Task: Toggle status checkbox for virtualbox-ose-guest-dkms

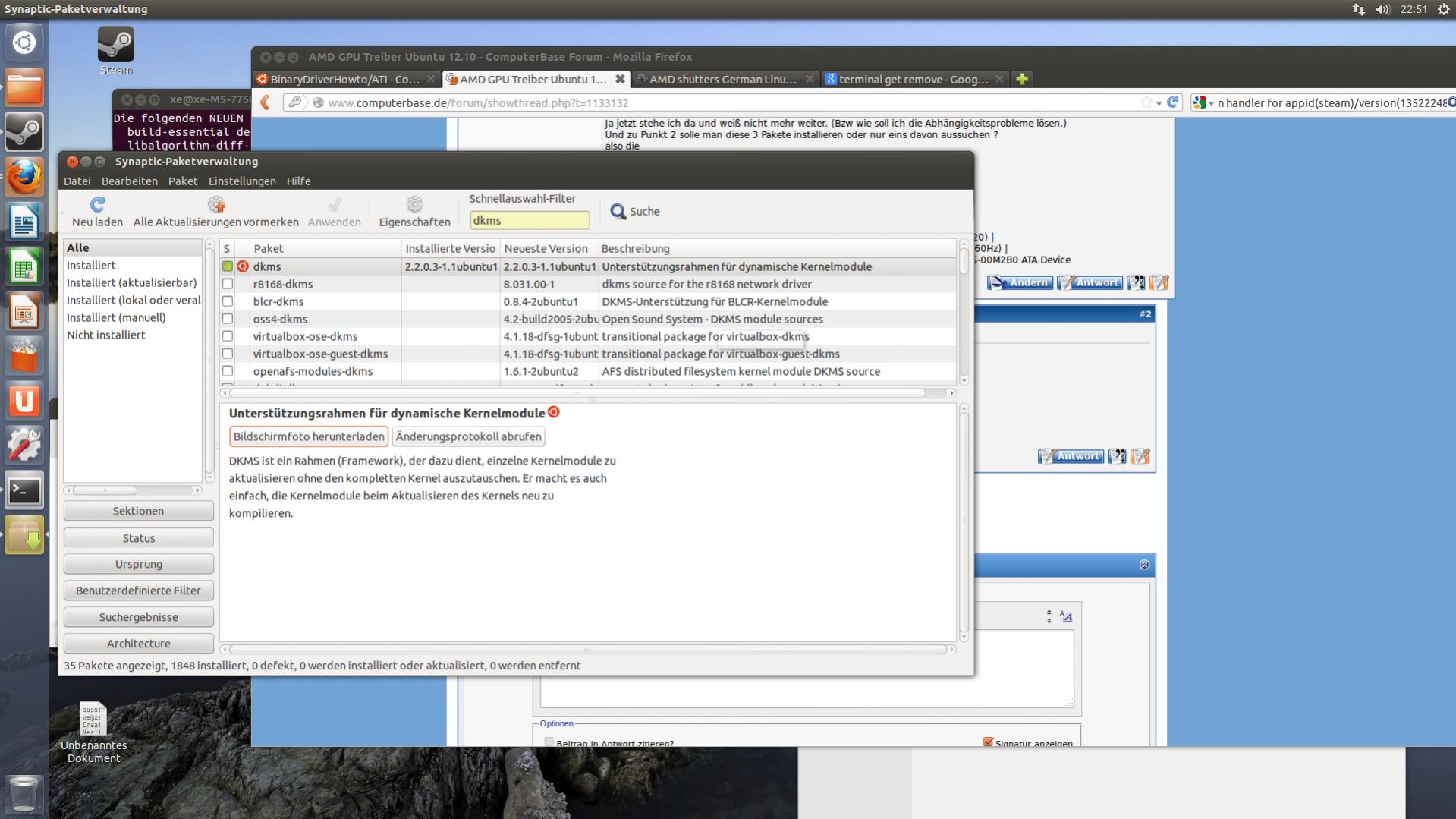Action: [x=227, y=354]
